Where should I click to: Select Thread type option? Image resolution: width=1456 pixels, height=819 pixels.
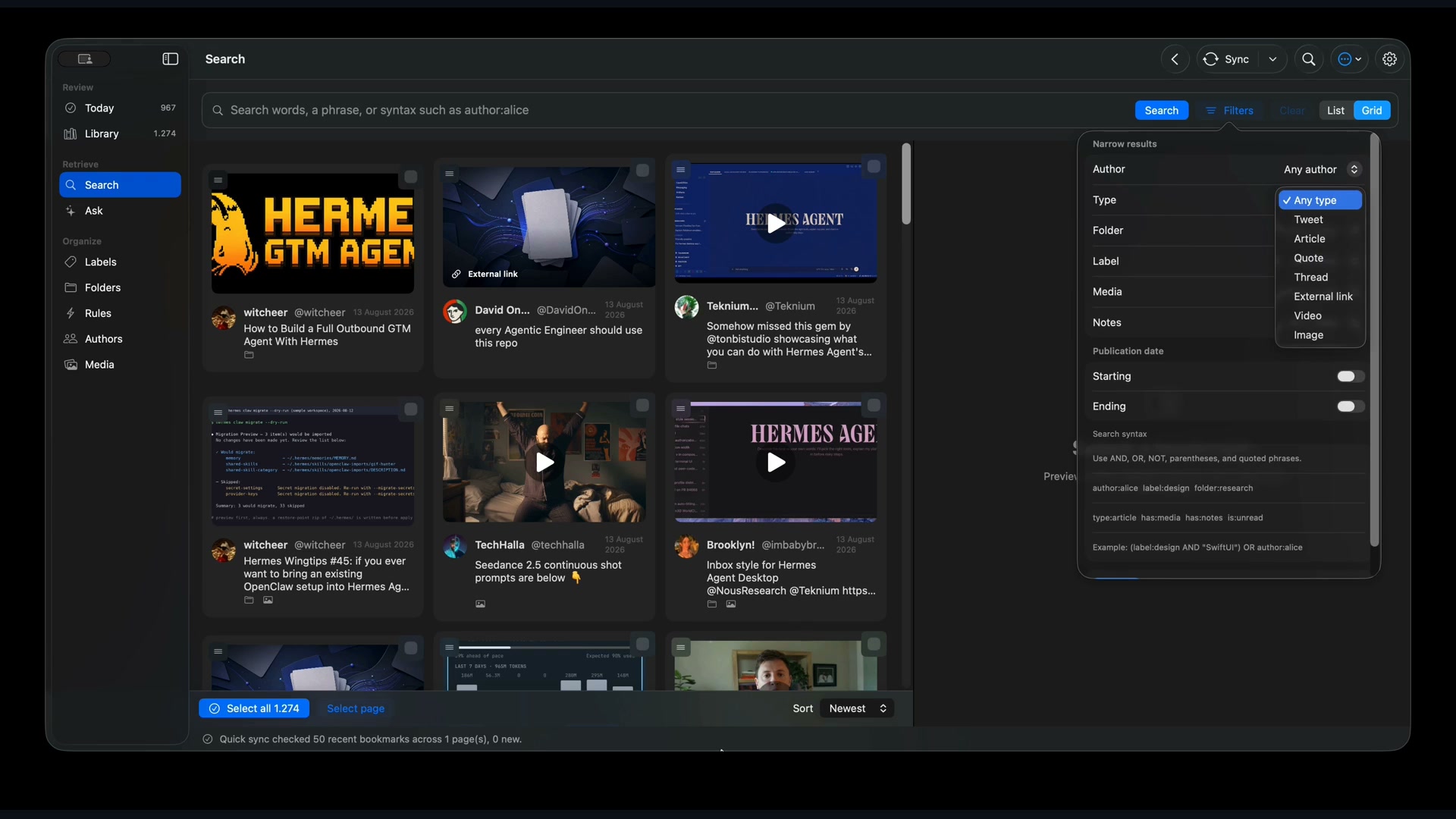tap(1320, 278)
